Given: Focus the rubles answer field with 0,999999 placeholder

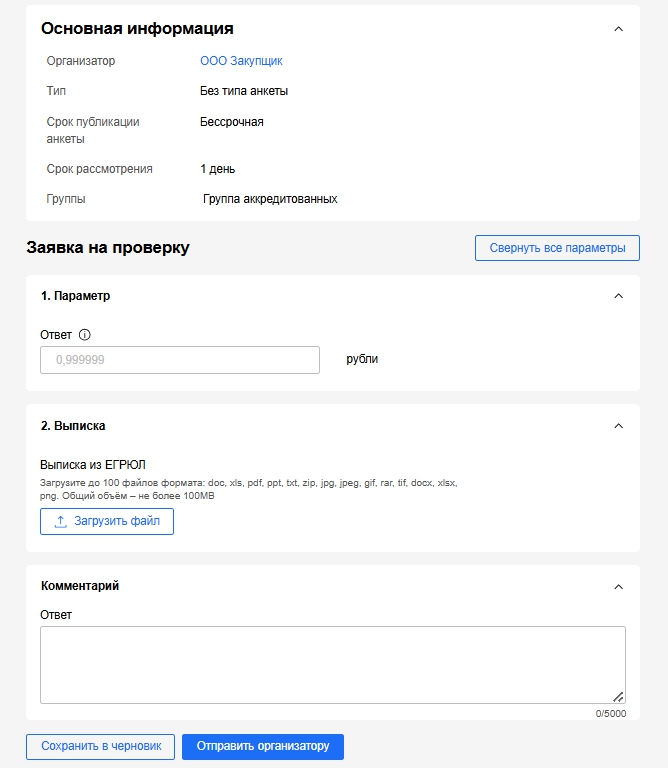Looking at the screenshot, I should click(180, 360).
